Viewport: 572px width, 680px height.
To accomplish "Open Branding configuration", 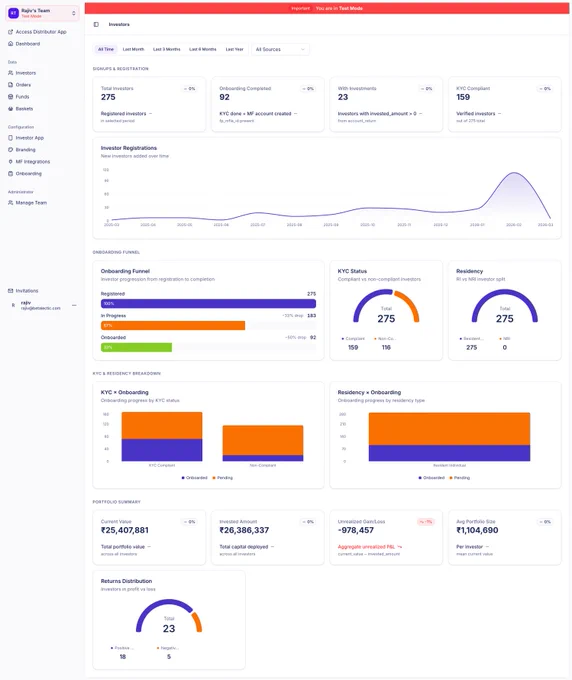I will (x=26, y=150).
